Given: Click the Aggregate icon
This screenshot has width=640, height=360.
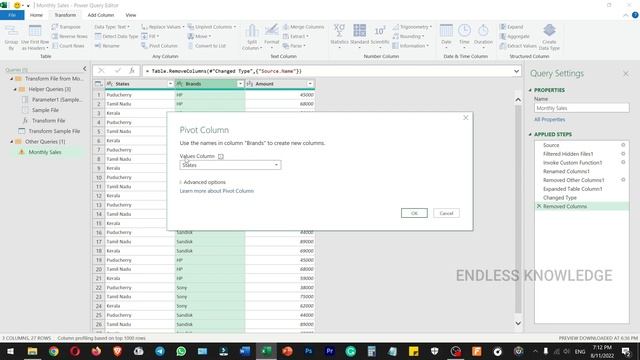Looking at the screenshot, I should pyautogui.click(x=503, y=36).
